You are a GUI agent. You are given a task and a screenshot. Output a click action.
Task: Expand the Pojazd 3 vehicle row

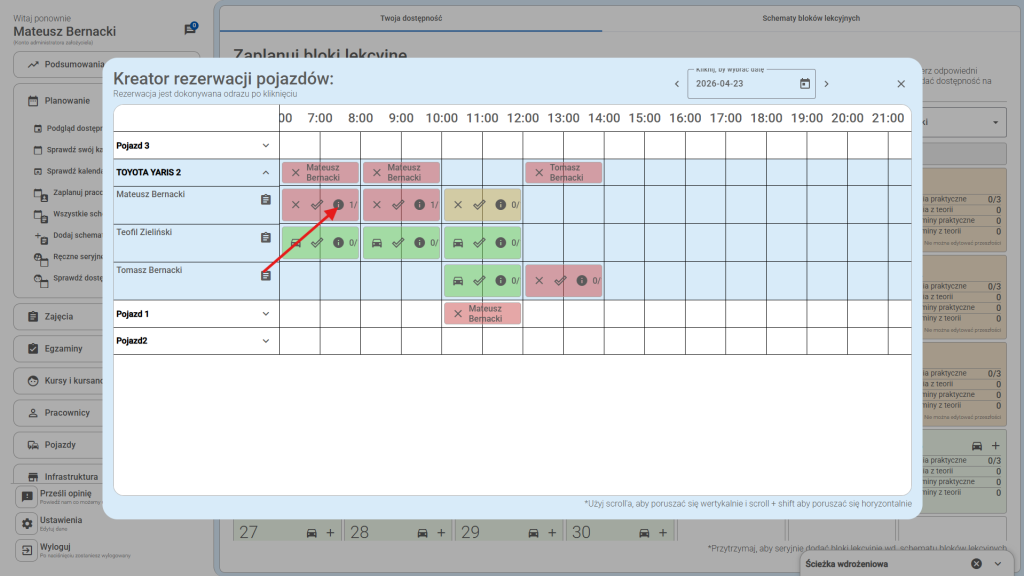[x=266, y=146]
